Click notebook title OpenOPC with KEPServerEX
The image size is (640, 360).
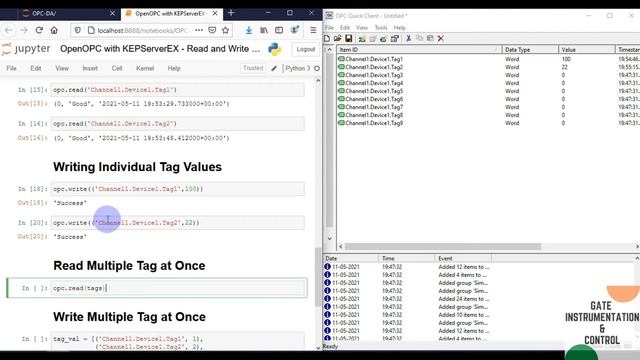pyautogui.click(x=160, y=49)
